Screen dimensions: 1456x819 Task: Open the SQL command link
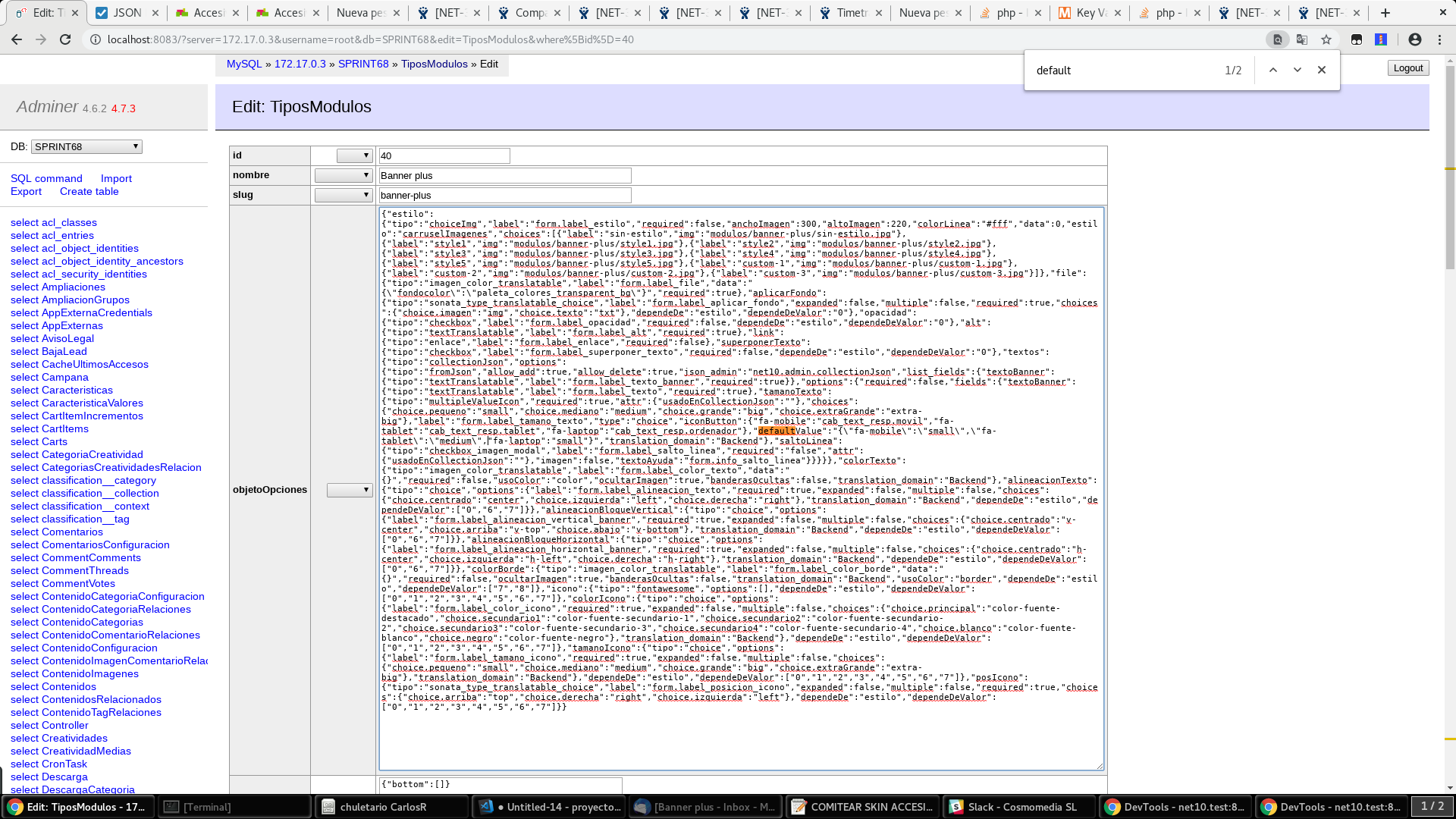(x=46, y=179)
